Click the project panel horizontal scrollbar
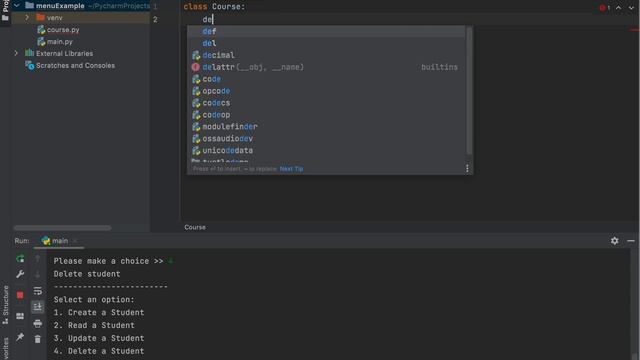The image size is (640, 360). (x=62, y=228)
